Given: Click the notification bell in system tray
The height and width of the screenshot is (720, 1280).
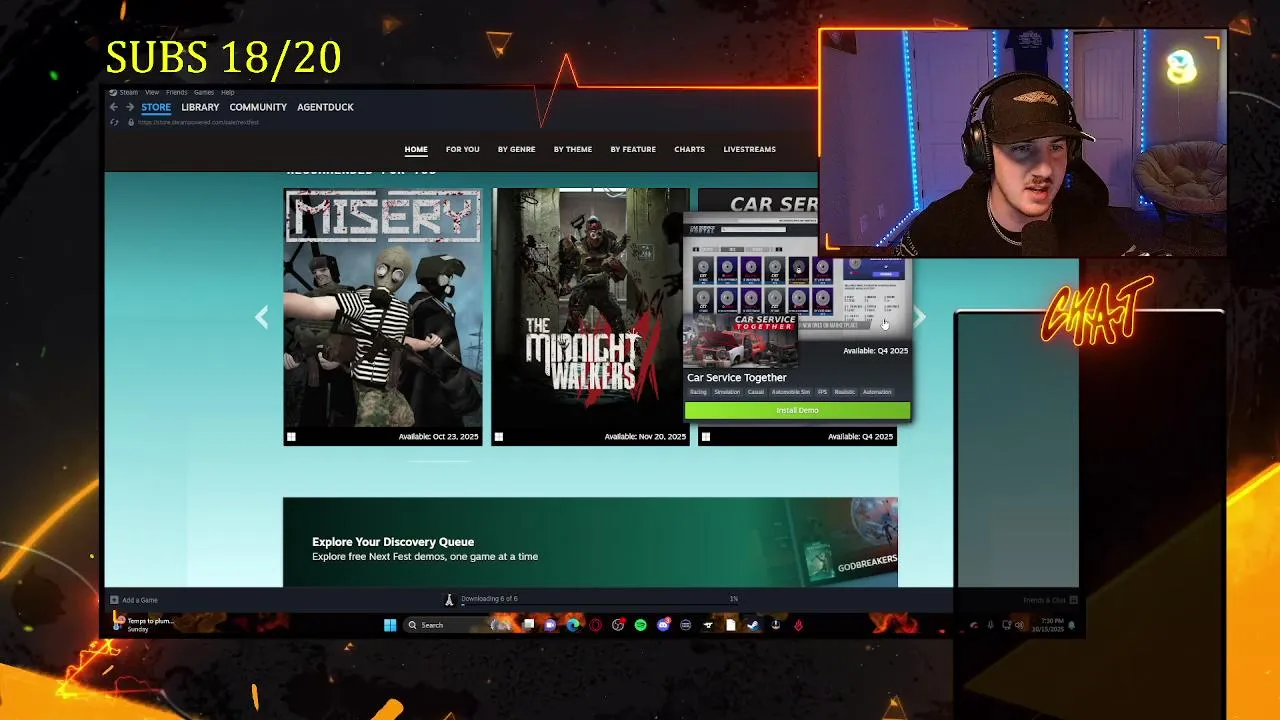Looking at the screenshot, I should (x=1071, y=625).
